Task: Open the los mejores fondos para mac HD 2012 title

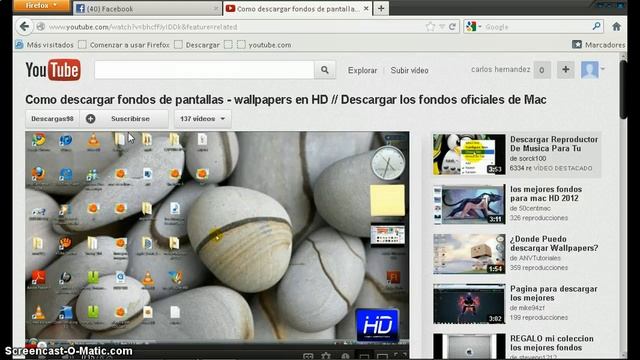Action: (546, 193)
